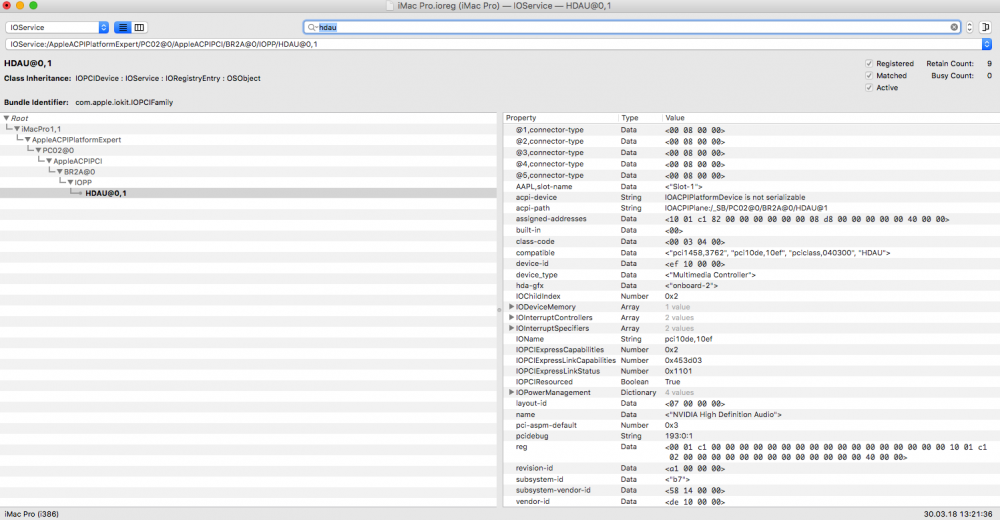Select the @1,connector-type property row

coord(751,130)
